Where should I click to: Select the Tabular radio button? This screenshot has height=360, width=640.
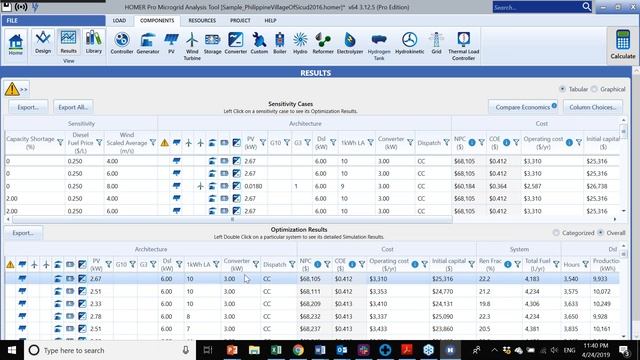click(562, 89)
